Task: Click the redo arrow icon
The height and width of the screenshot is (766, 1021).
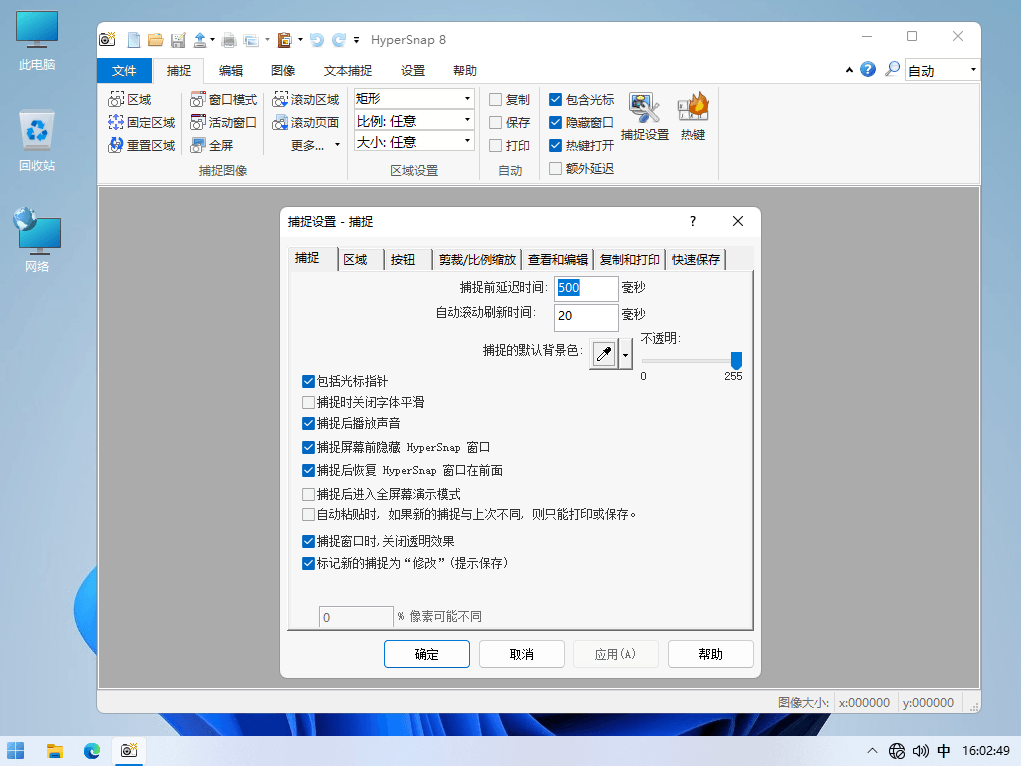Action: [339, 40]
